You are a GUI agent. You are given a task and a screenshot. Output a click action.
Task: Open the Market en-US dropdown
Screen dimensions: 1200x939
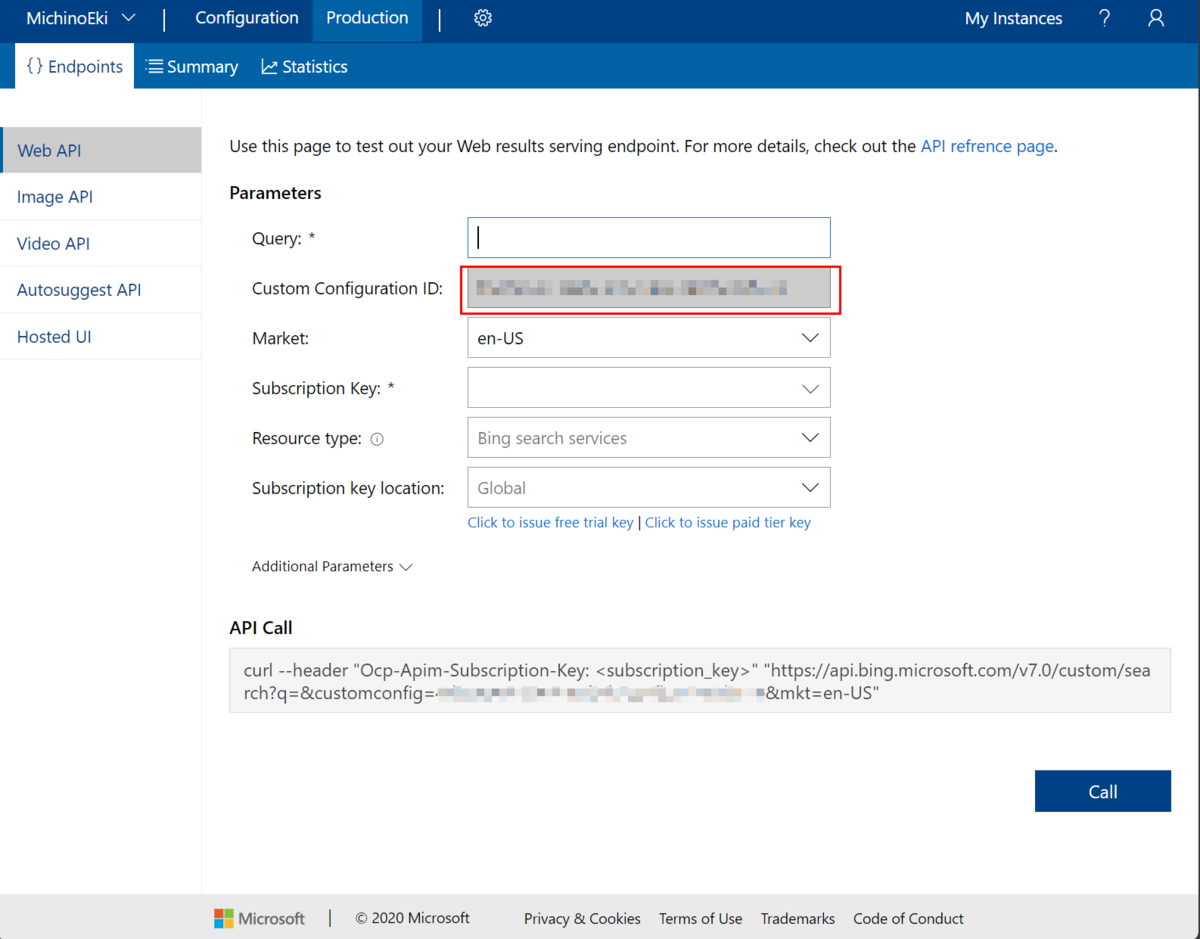649,338
